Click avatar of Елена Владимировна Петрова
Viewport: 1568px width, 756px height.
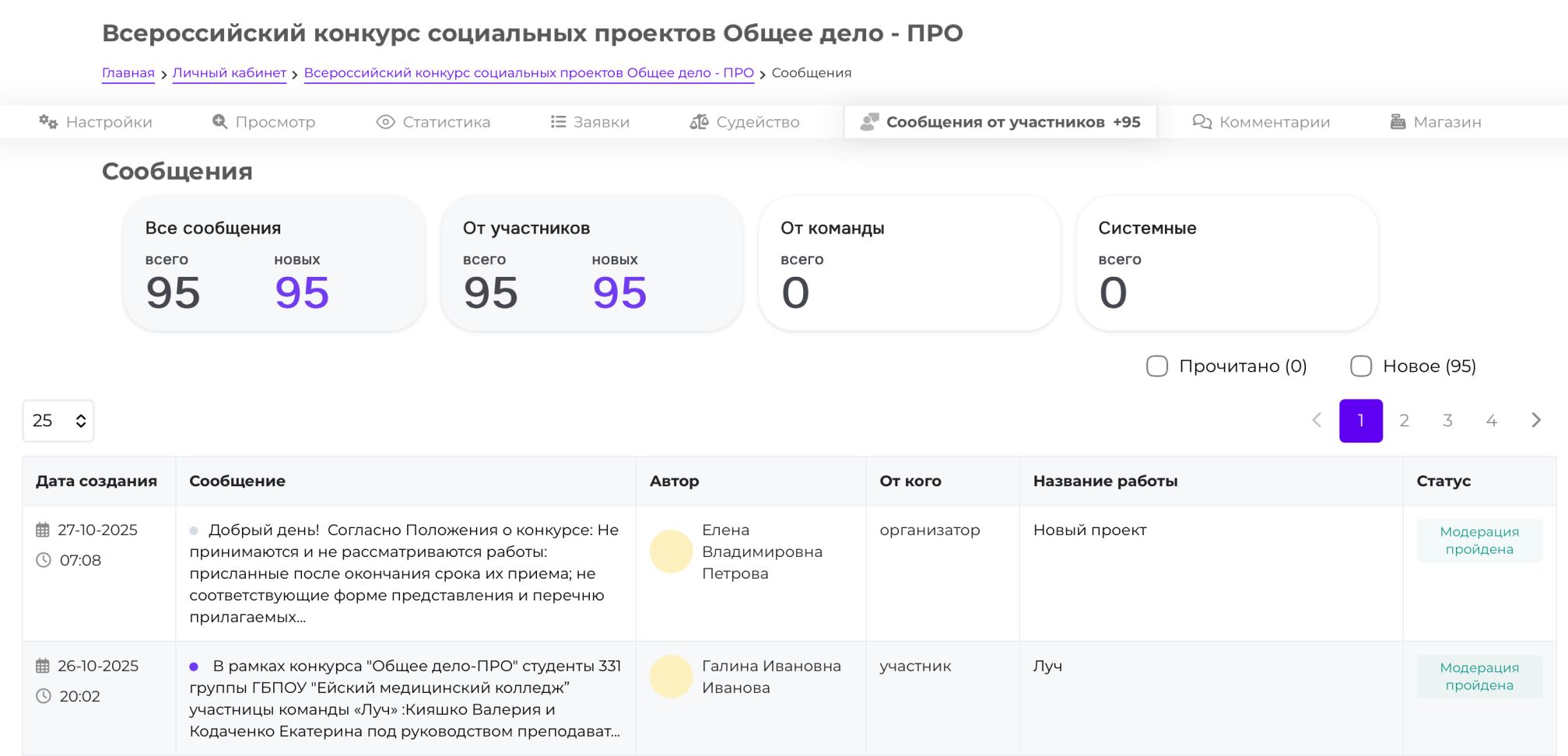(671, 551)
